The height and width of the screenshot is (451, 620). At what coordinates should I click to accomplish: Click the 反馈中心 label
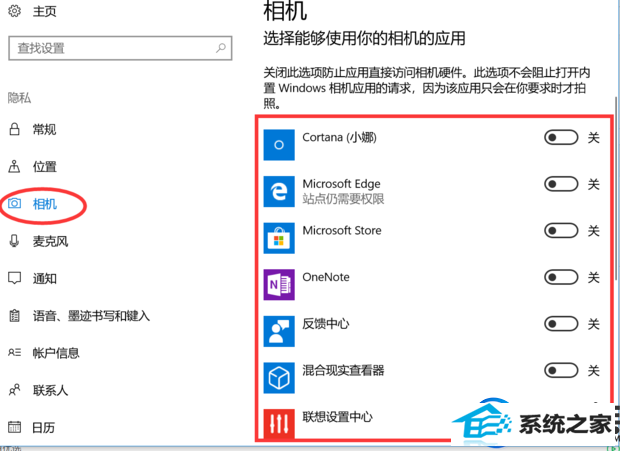[x=326, y=324]
